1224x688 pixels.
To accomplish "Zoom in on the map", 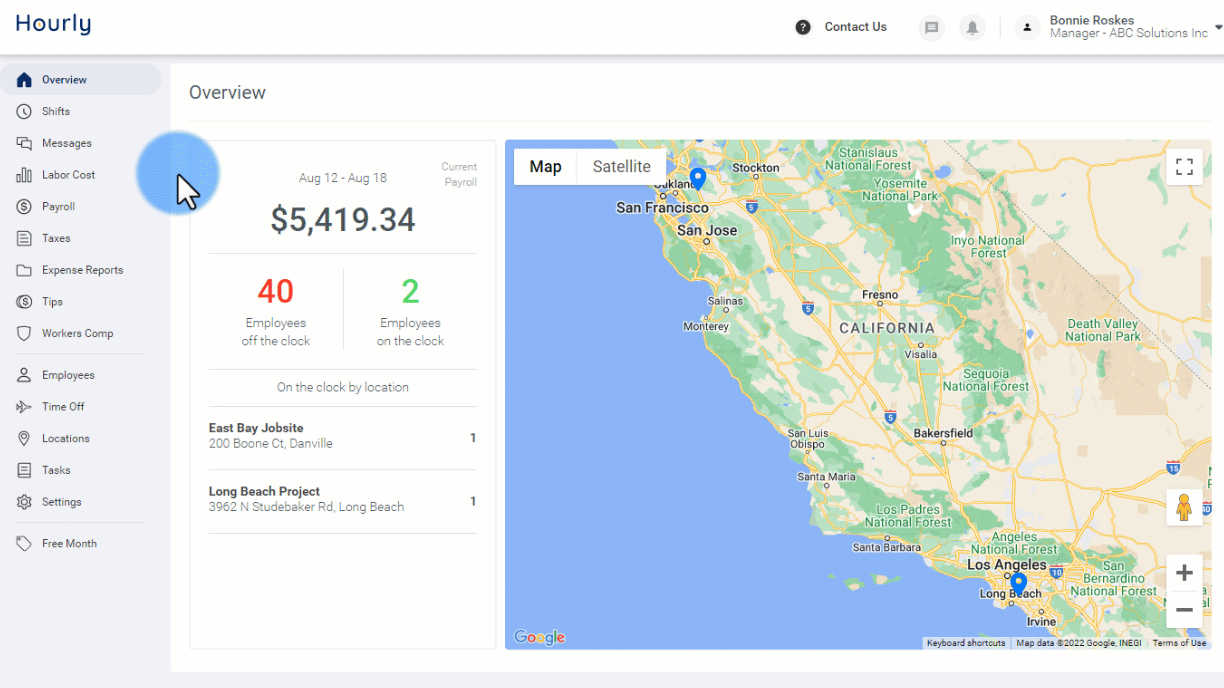I will [1184, 573].
